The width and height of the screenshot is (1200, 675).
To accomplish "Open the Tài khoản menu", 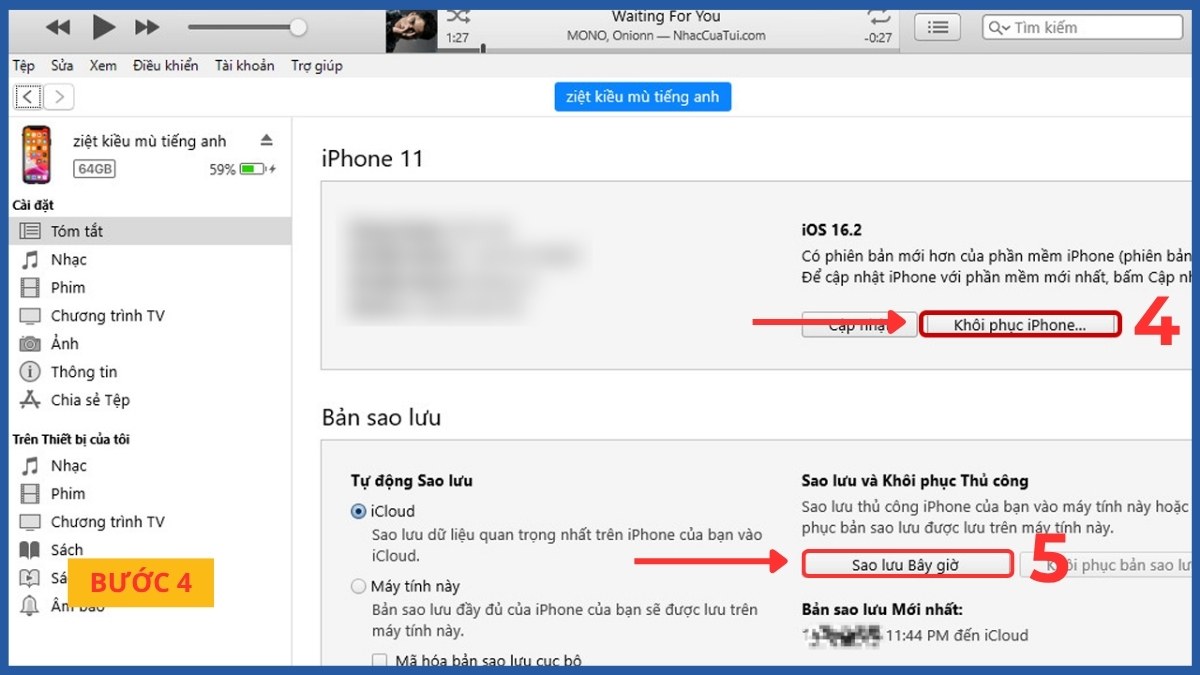I will pyautogui.click(x=244, y=66).
